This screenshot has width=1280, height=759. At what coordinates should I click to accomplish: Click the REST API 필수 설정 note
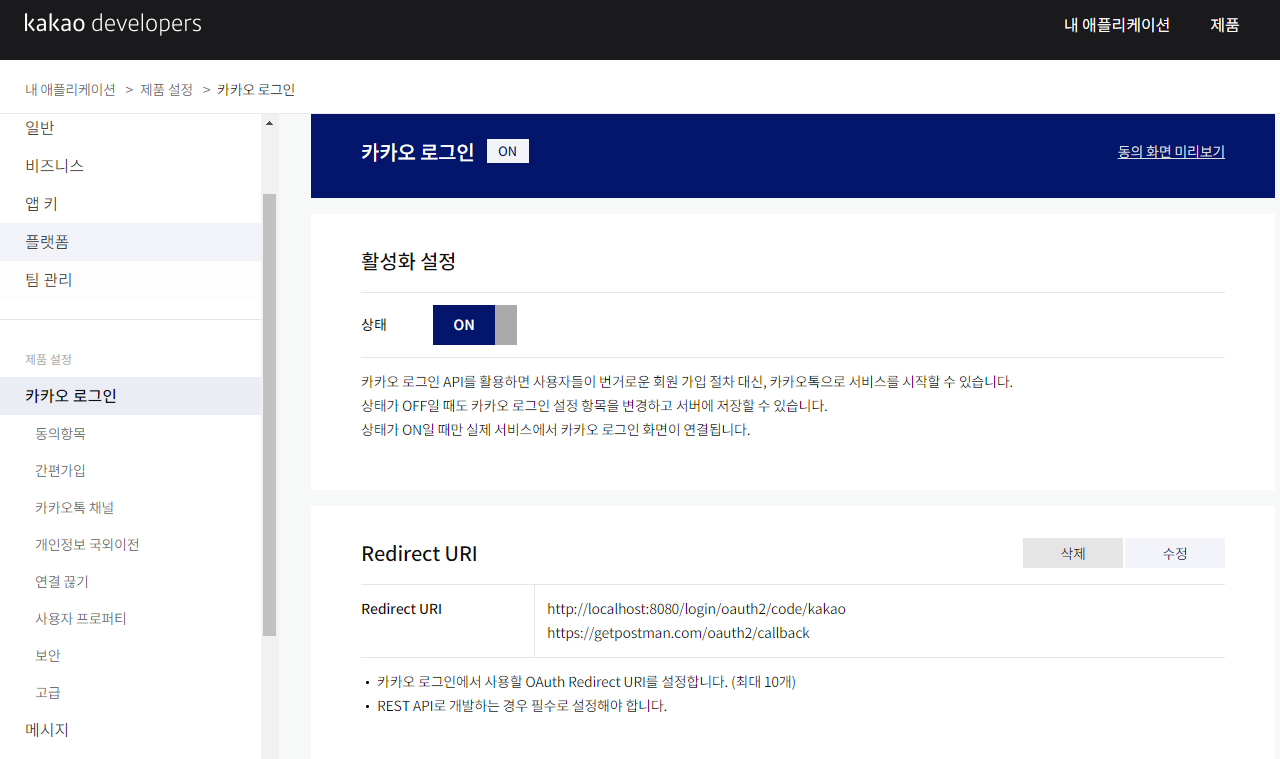(x=522, y=706)
